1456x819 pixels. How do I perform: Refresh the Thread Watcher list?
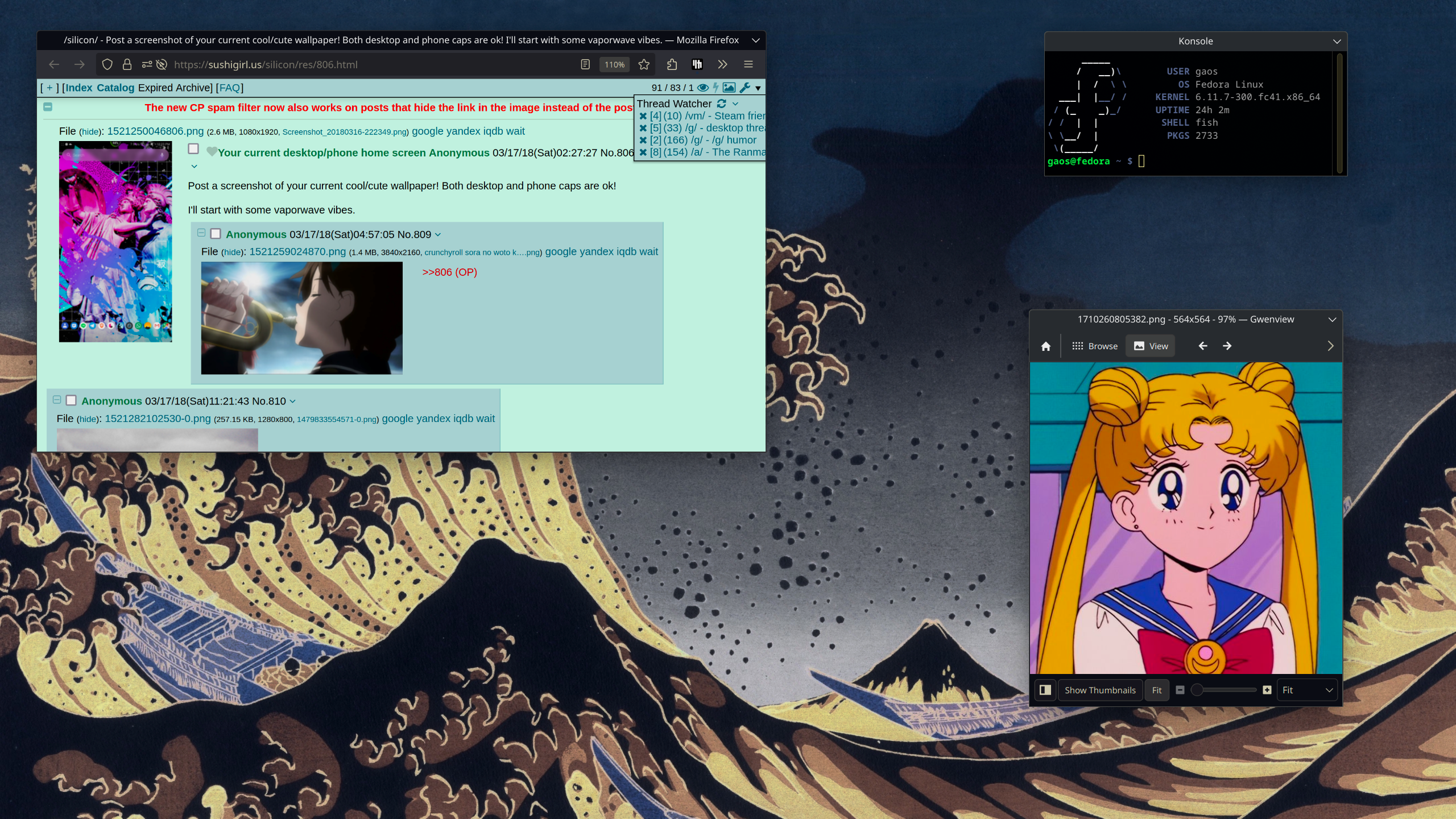coord(721,104)
